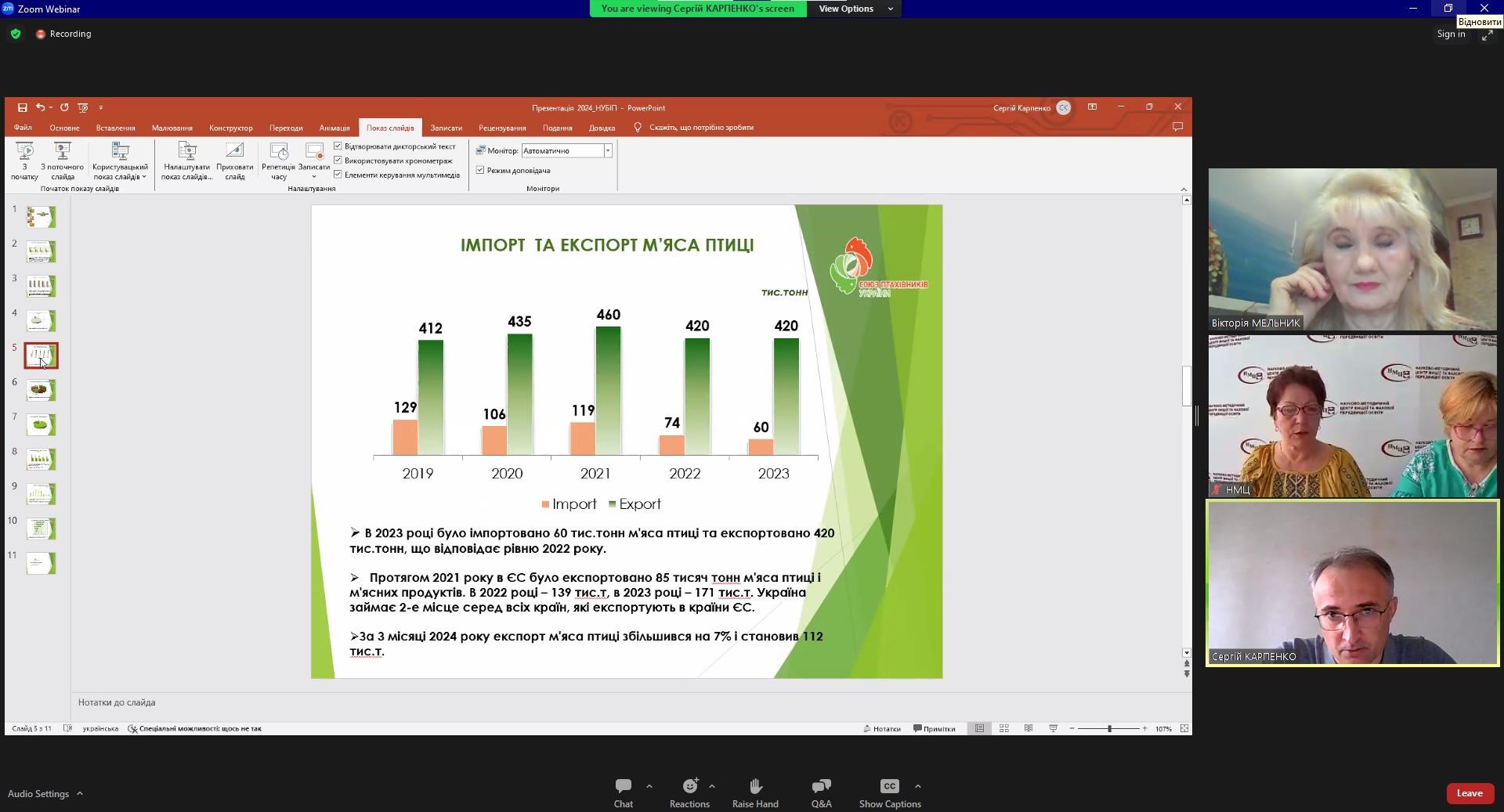Click the Save icon in PowerPoint quick access toolbar
Image resolution: width=1504 pixels, height=812 pixels.
coord(22,107)
